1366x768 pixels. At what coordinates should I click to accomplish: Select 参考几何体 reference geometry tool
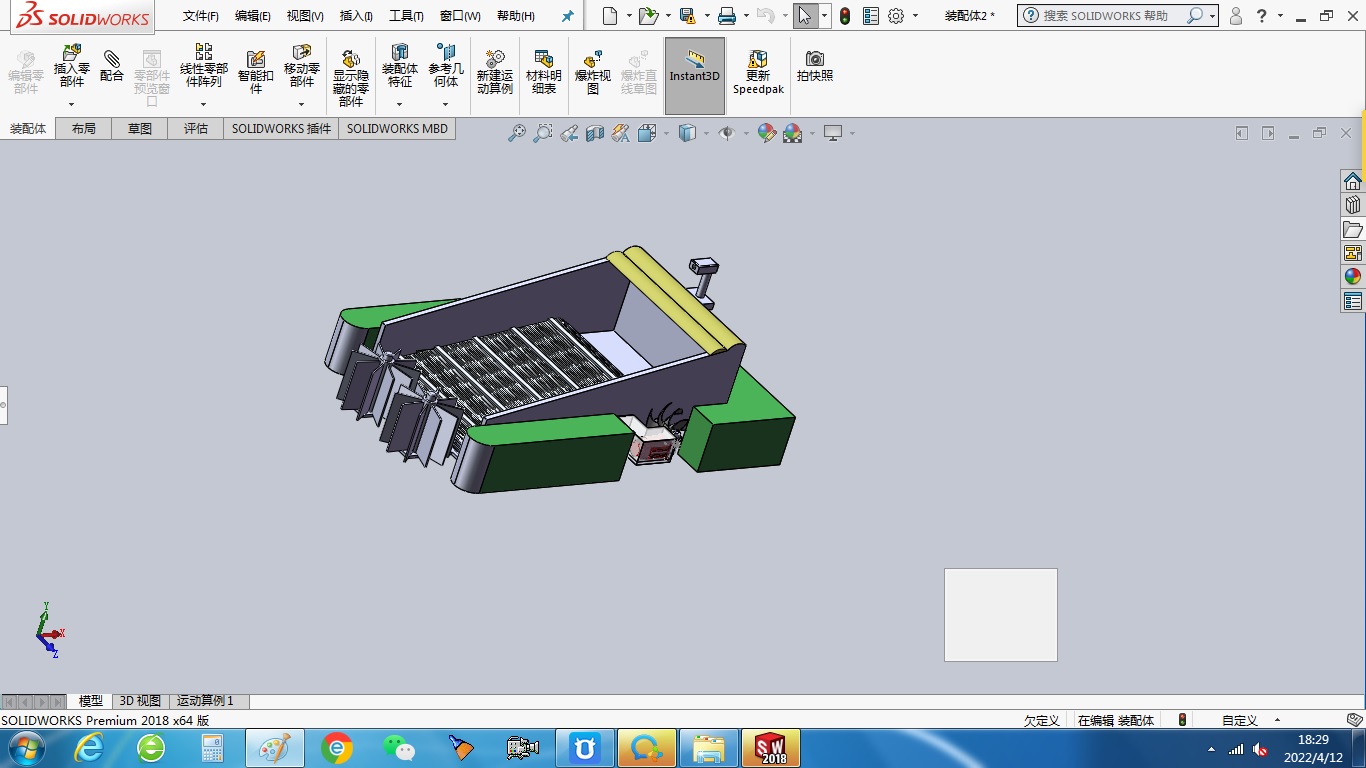[446, 65]
